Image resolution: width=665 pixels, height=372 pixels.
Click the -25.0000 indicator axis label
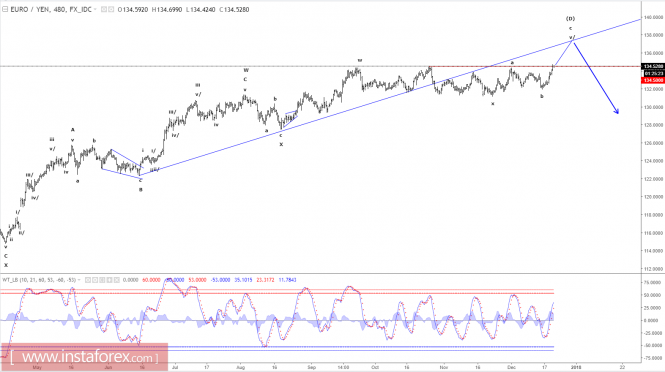[x=653, y=333]
